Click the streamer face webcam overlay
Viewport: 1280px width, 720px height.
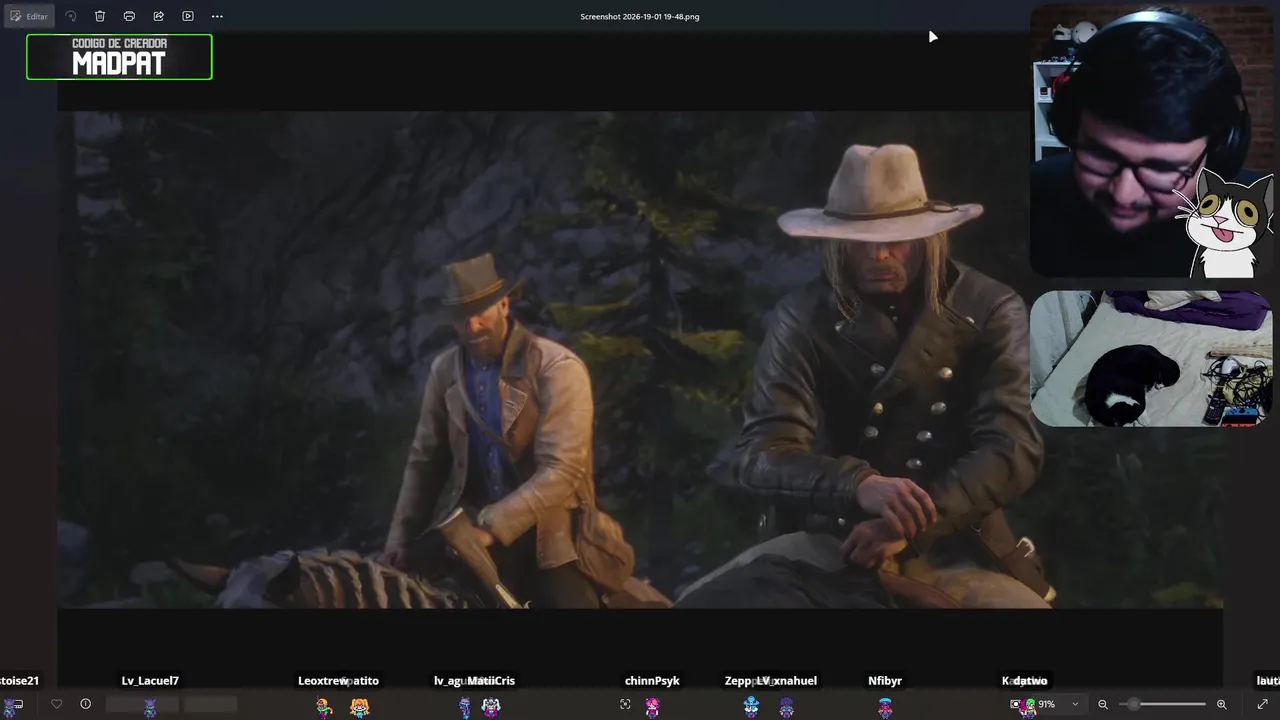1151,140
